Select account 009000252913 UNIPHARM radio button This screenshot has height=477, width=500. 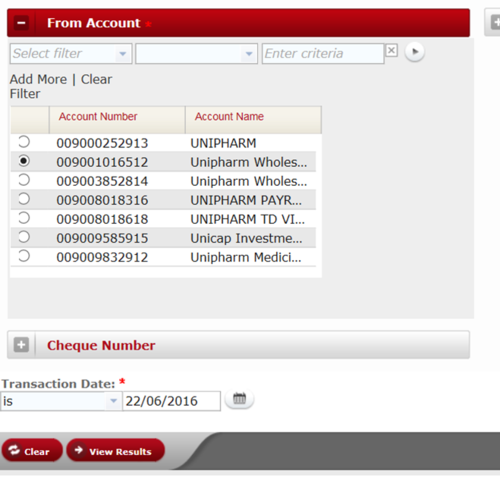click(x=24, y=142)
